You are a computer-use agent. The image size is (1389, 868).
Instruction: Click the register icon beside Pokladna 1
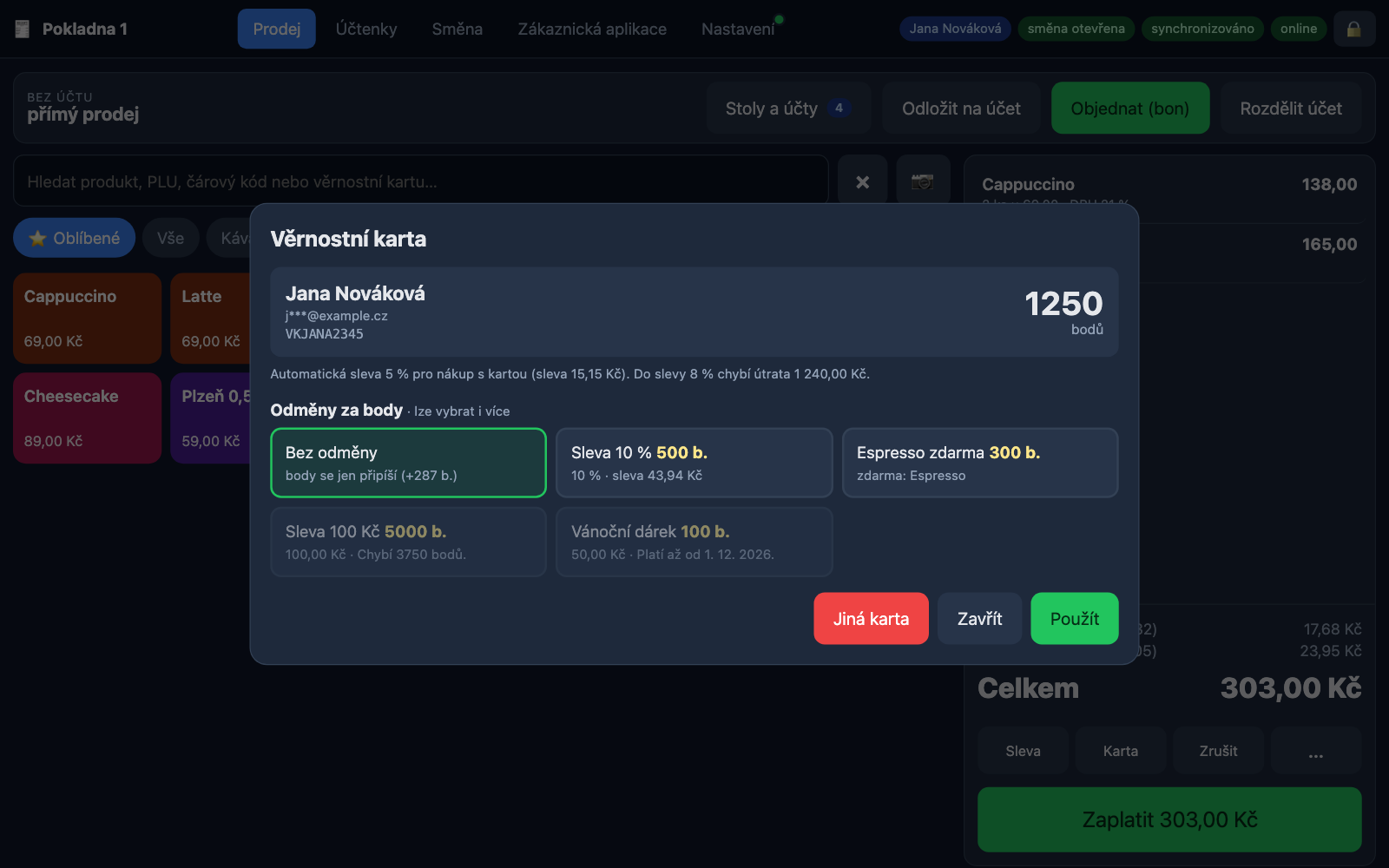[x=23, y=29]
